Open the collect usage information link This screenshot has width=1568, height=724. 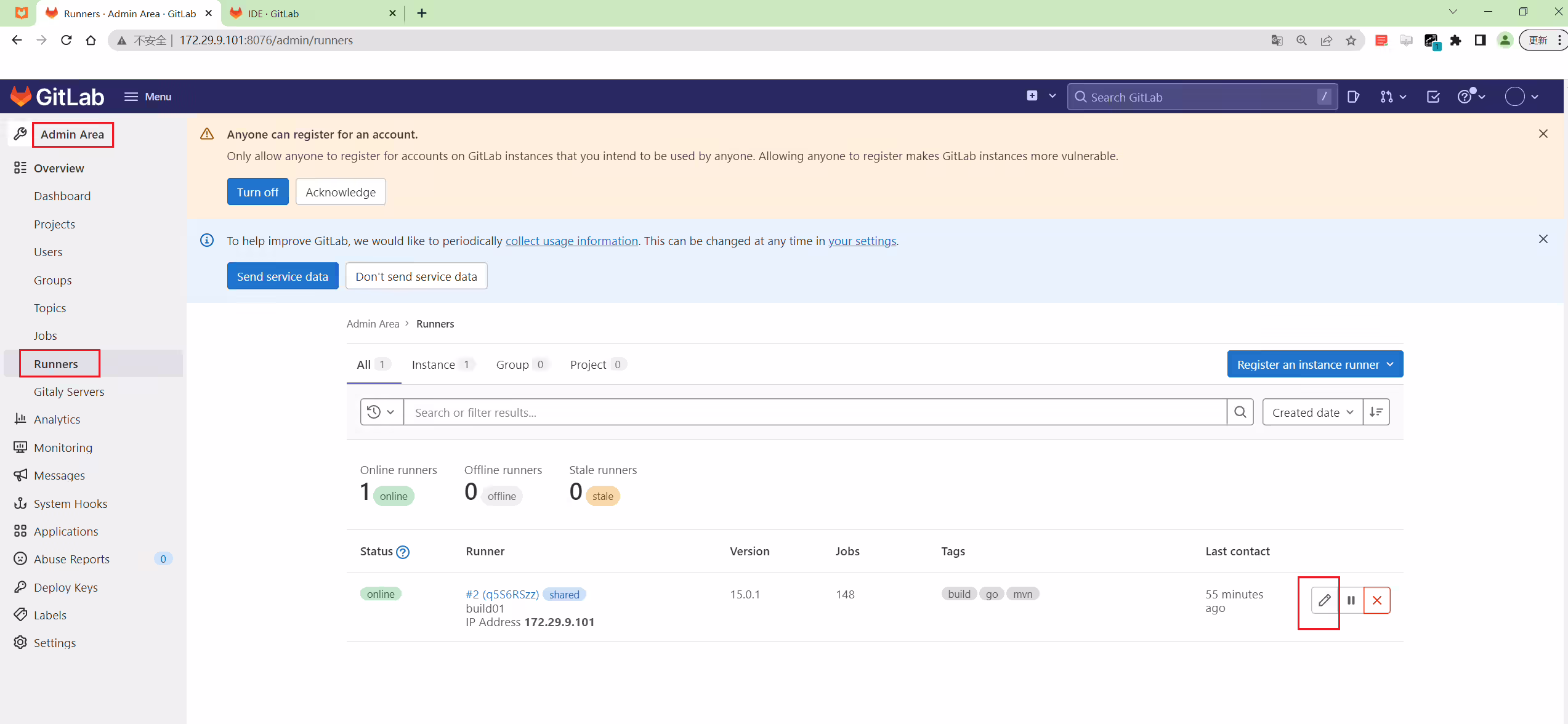(x=572, y=241)
